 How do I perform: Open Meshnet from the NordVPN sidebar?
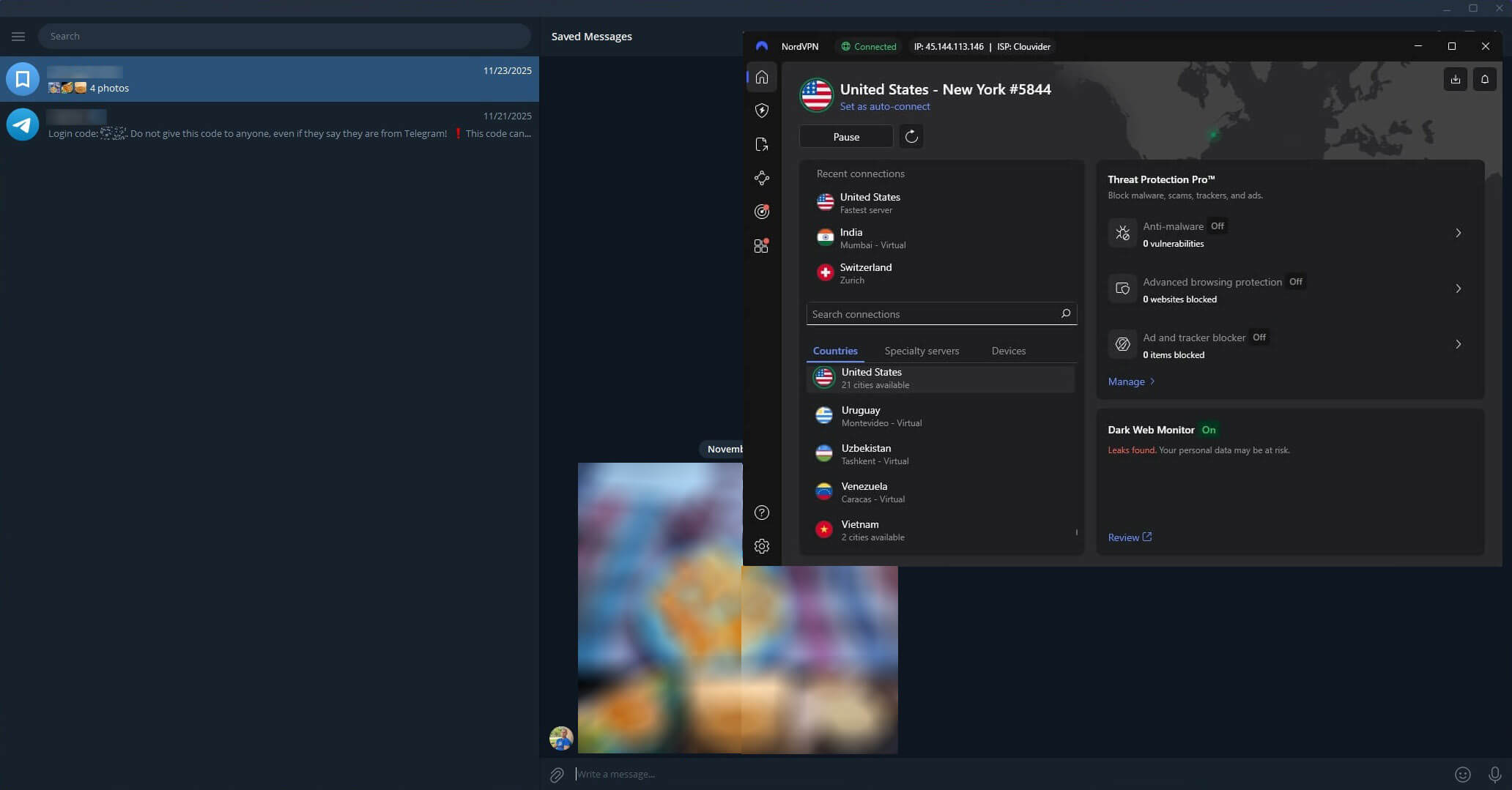point(762,178)
